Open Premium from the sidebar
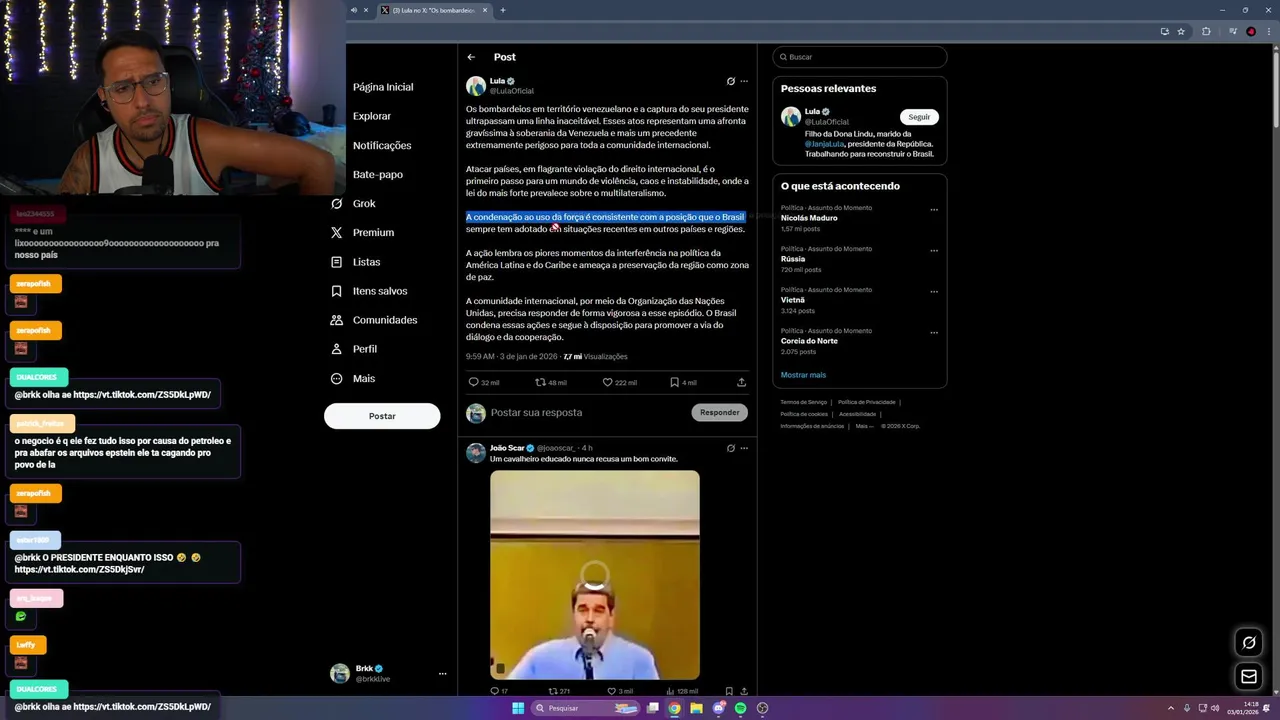The width and height of the screenshot is (1280, 720). point(362,232)
